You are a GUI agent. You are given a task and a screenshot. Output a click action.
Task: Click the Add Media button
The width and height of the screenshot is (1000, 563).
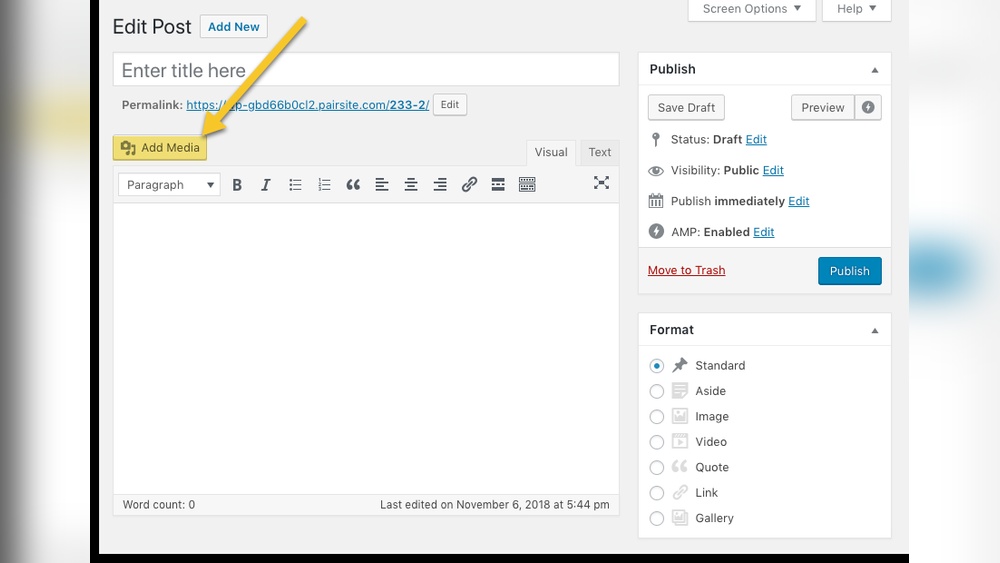click(x=160, y=147)
